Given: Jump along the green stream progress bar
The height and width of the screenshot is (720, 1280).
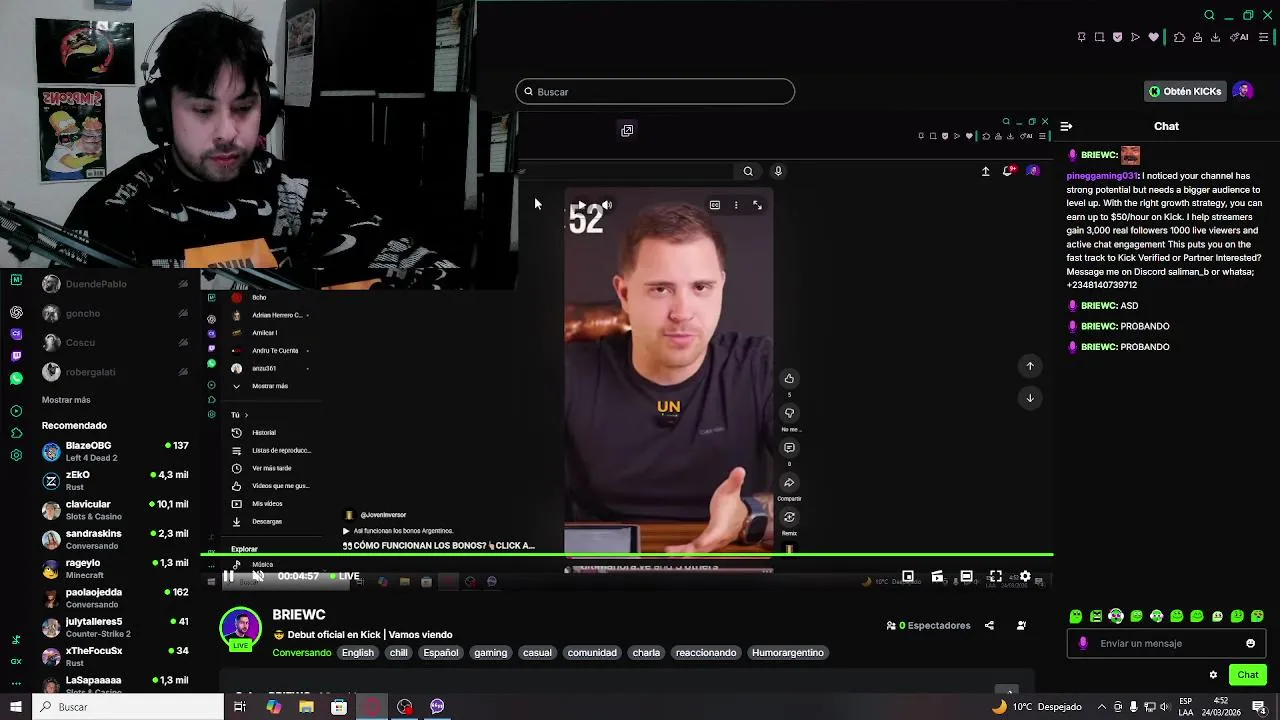Looking at the screenshot, I should 627,554.
